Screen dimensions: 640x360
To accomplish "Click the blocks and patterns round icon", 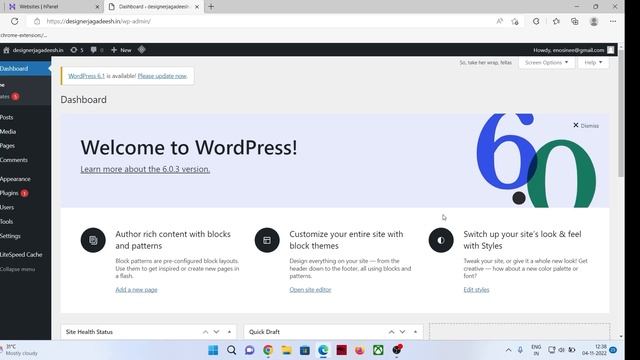I will pos(93,240).
